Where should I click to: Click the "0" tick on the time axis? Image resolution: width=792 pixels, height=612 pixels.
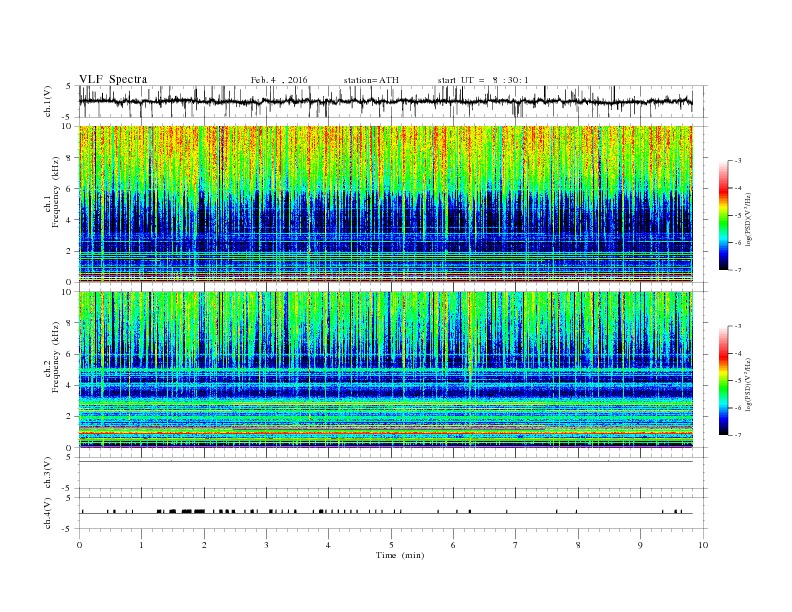click(79, 545)
